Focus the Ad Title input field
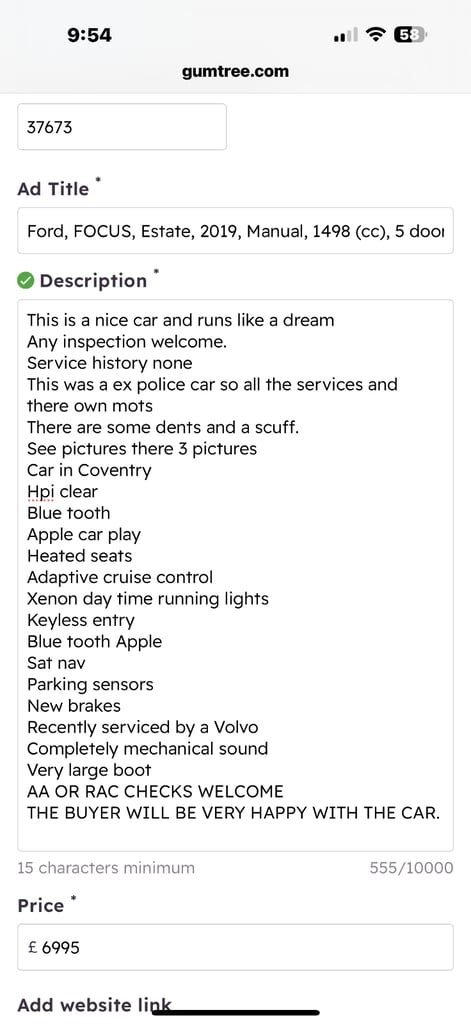Image resolution: width=471 pixels, height=1024 pixels. 235,231
